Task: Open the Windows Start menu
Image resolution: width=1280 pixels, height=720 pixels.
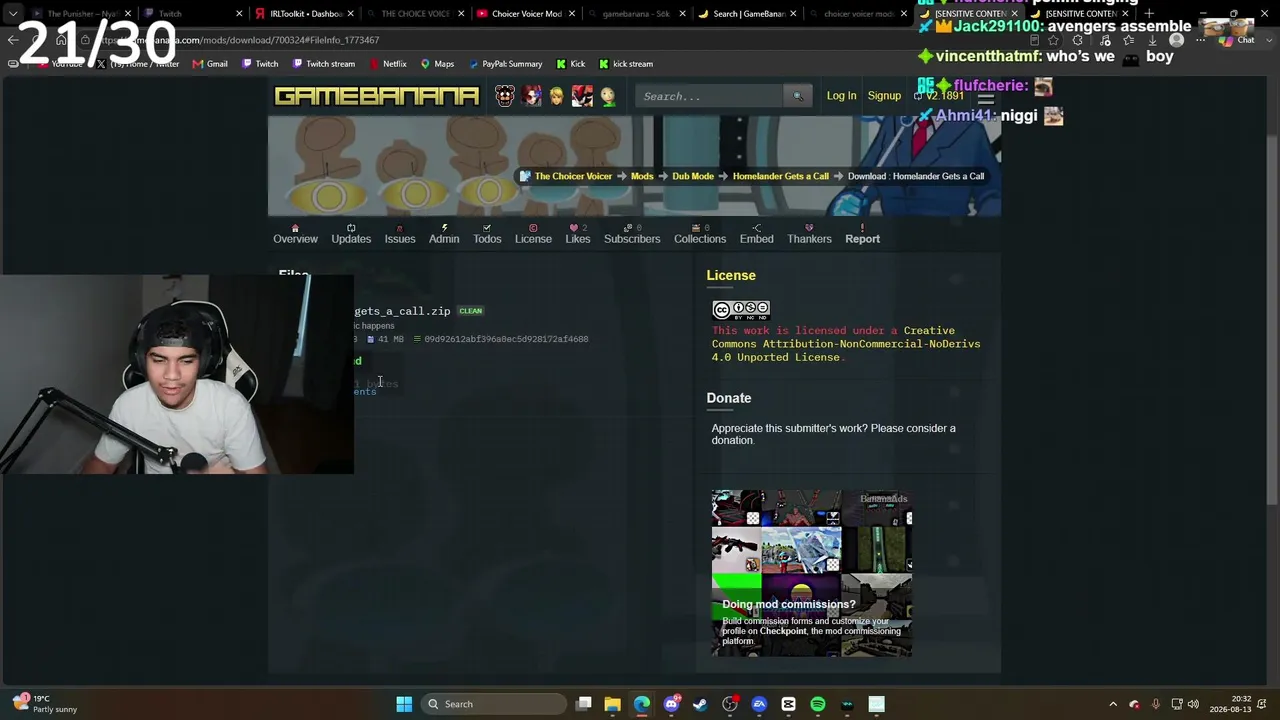Action: point(404,704)
